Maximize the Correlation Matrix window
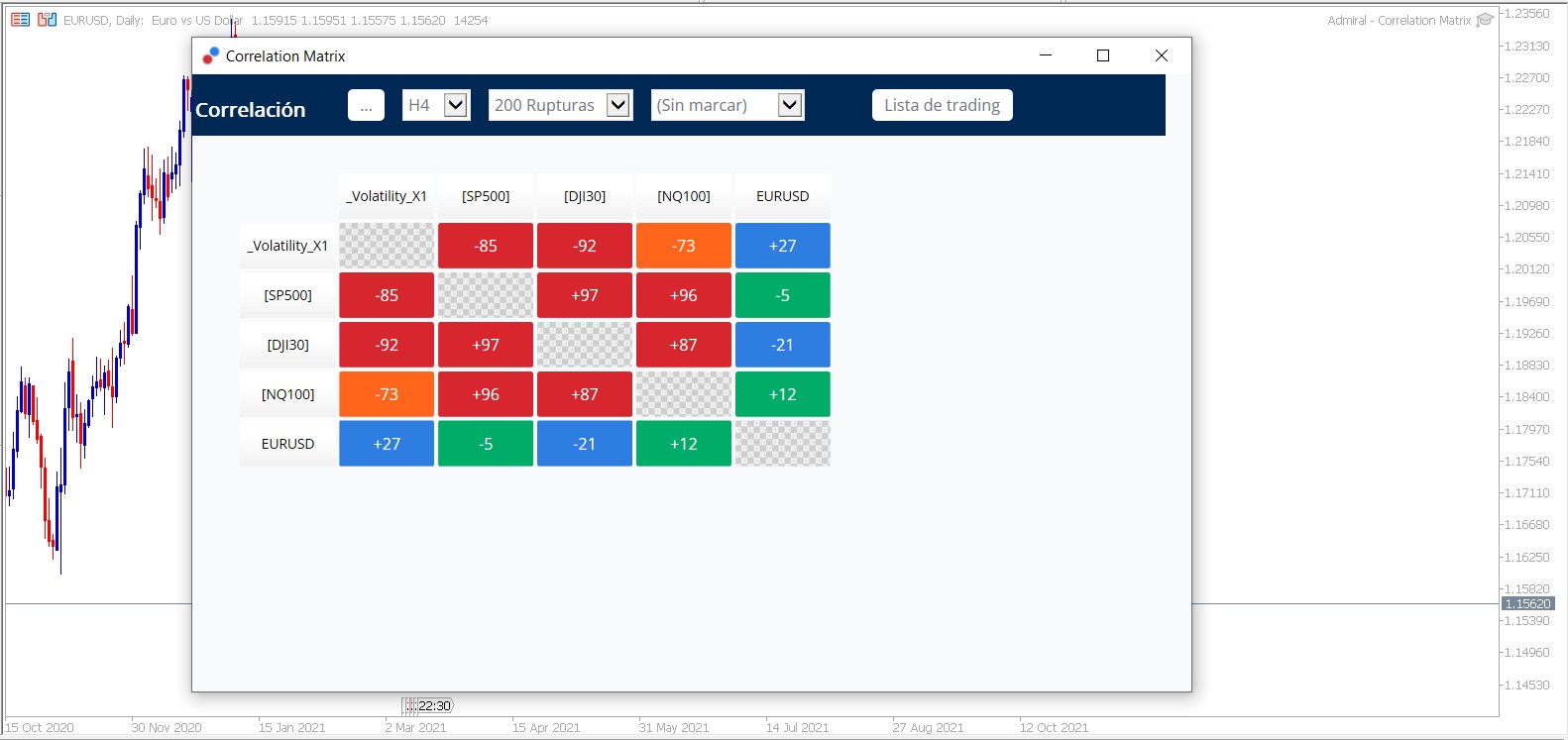The width and height of the screenshot is (1568, 740). (x=1103, y=55)
